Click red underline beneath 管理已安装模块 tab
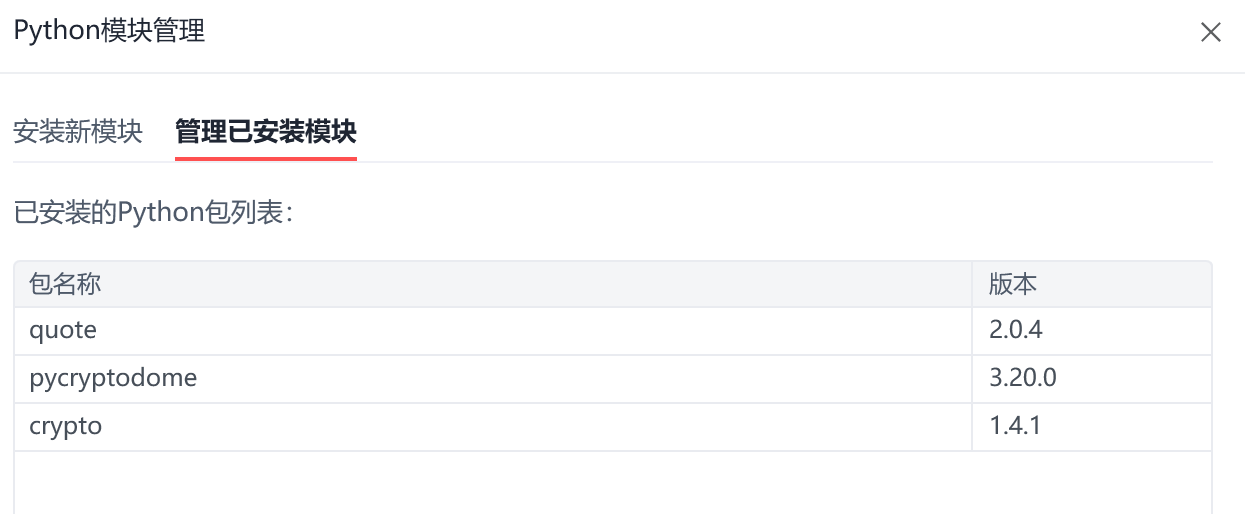This screenshot has height=514, width=1245. [x=266, y=158]
